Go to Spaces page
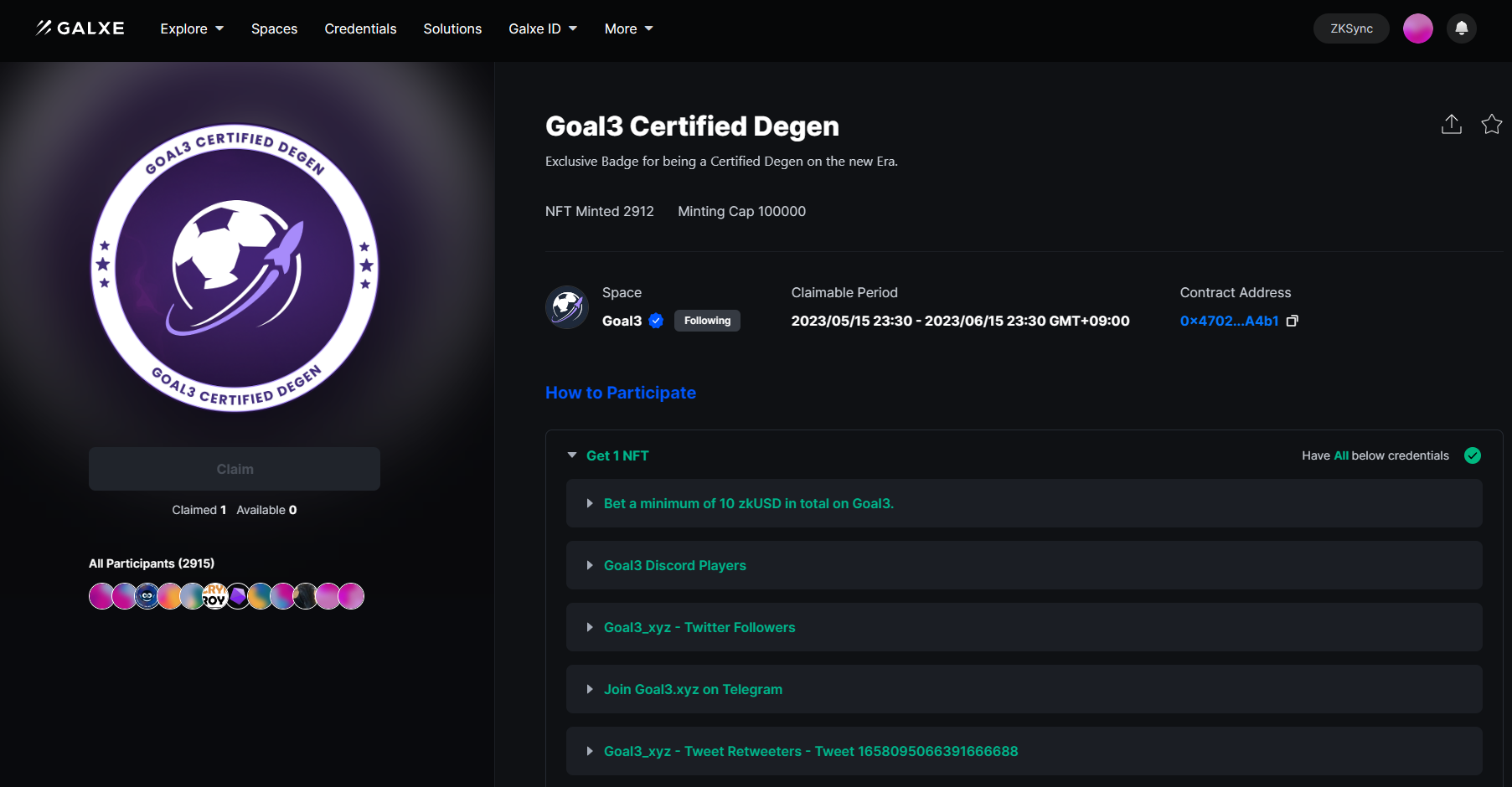This screenshot has height=787, width=1512. (x=274, y=28)
